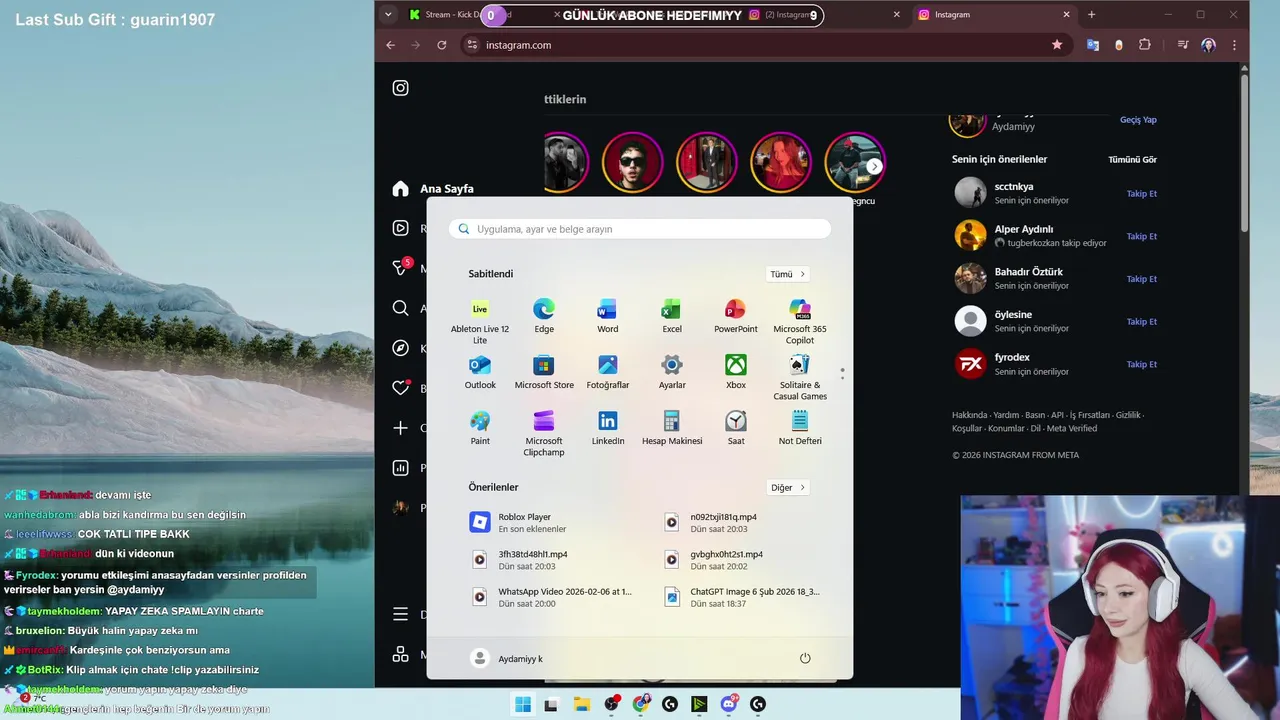Open Microsoft Clipchamp
This screenshot has height=720, width=1280.
[x=544, y=433]
